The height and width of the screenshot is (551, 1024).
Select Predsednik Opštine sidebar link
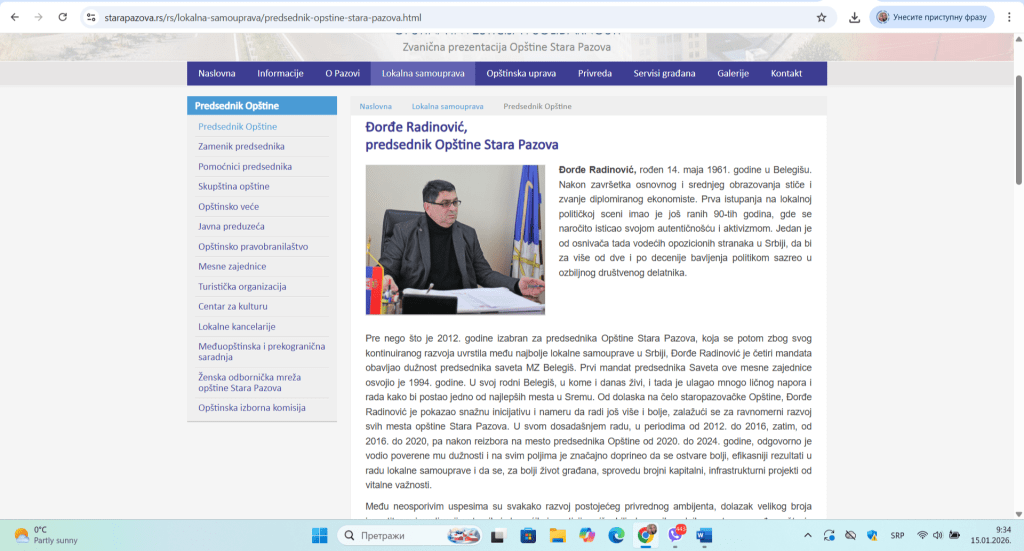pyautogui.click(x=238, y=127)
